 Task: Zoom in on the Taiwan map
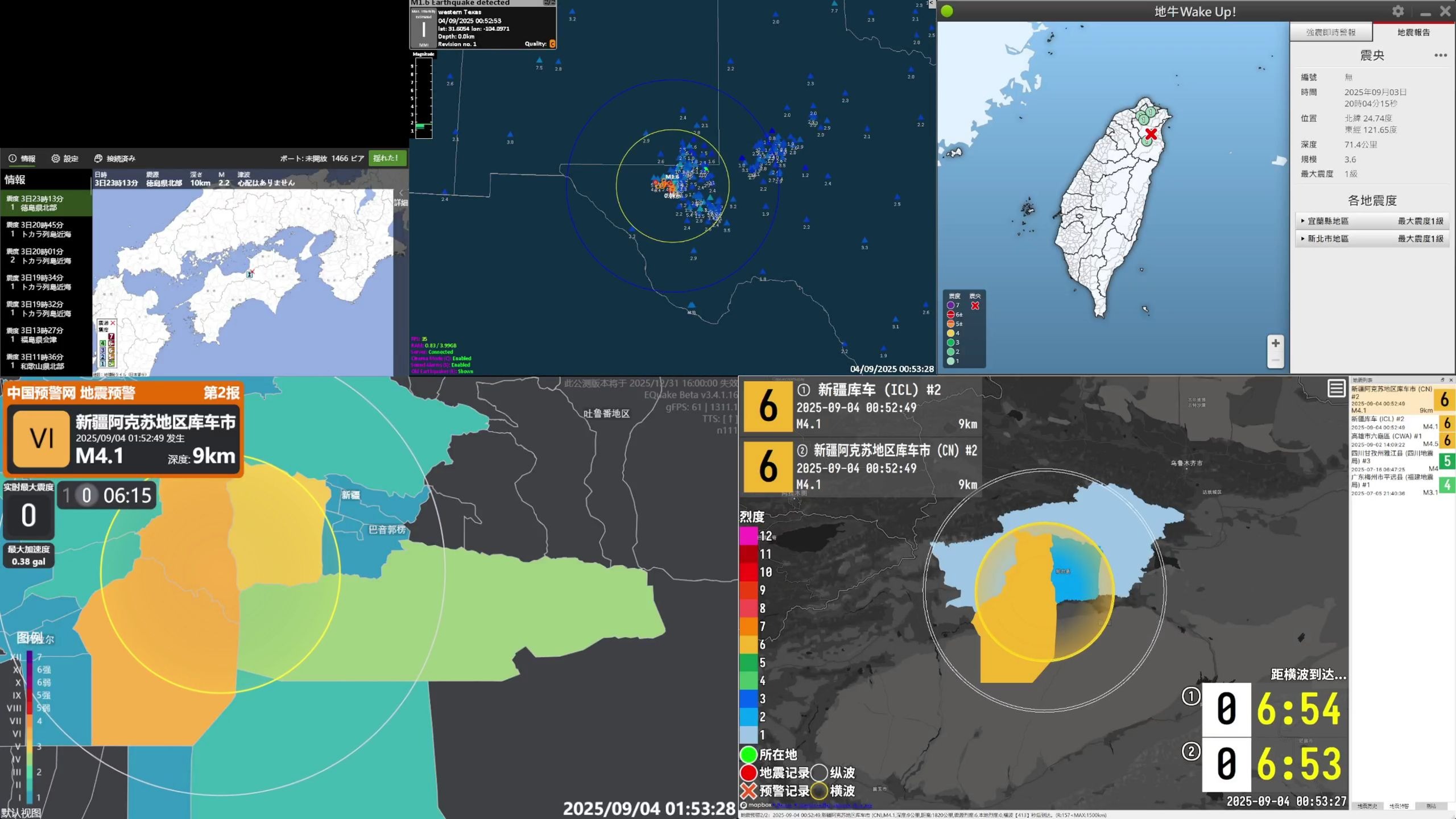1276,343
